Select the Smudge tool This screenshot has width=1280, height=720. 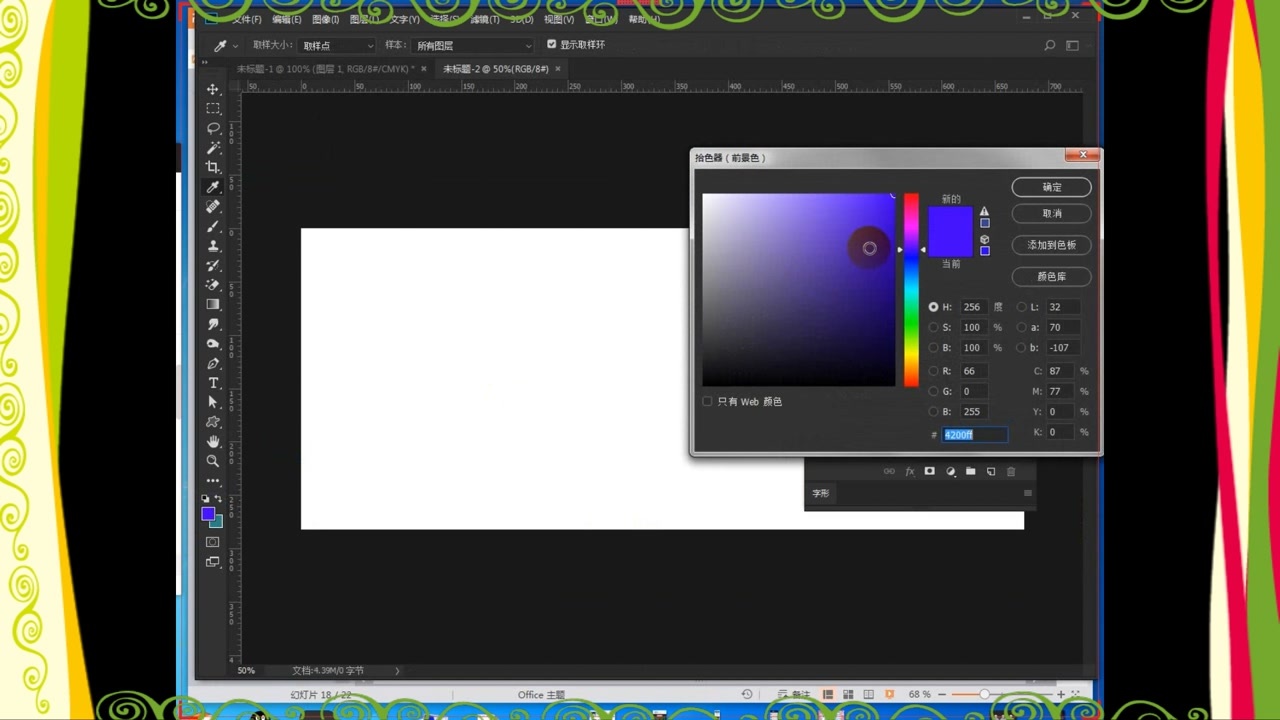(x=213, y=324)
